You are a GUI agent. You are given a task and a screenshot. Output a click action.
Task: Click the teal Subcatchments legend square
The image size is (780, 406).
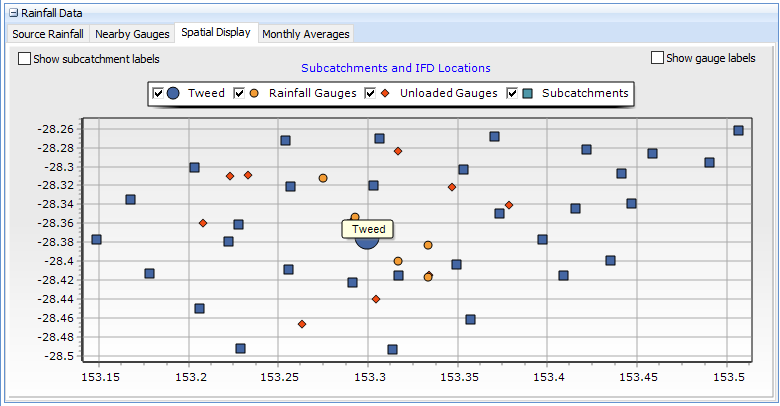pyautogui.click(x=529, y=93)
